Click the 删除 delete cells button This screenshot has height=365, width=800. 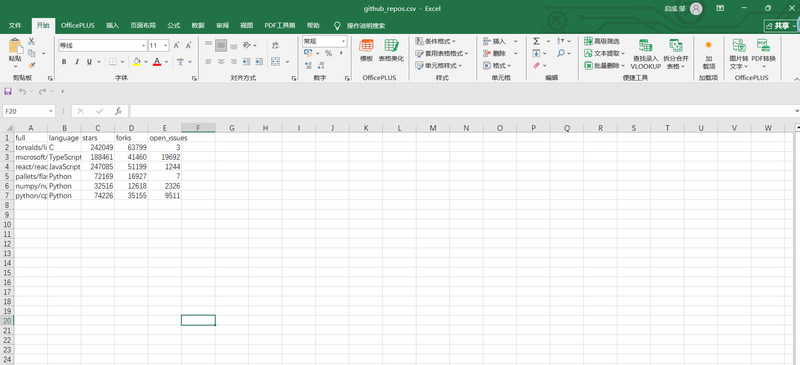pyautogui.click(x=494, y=53)
